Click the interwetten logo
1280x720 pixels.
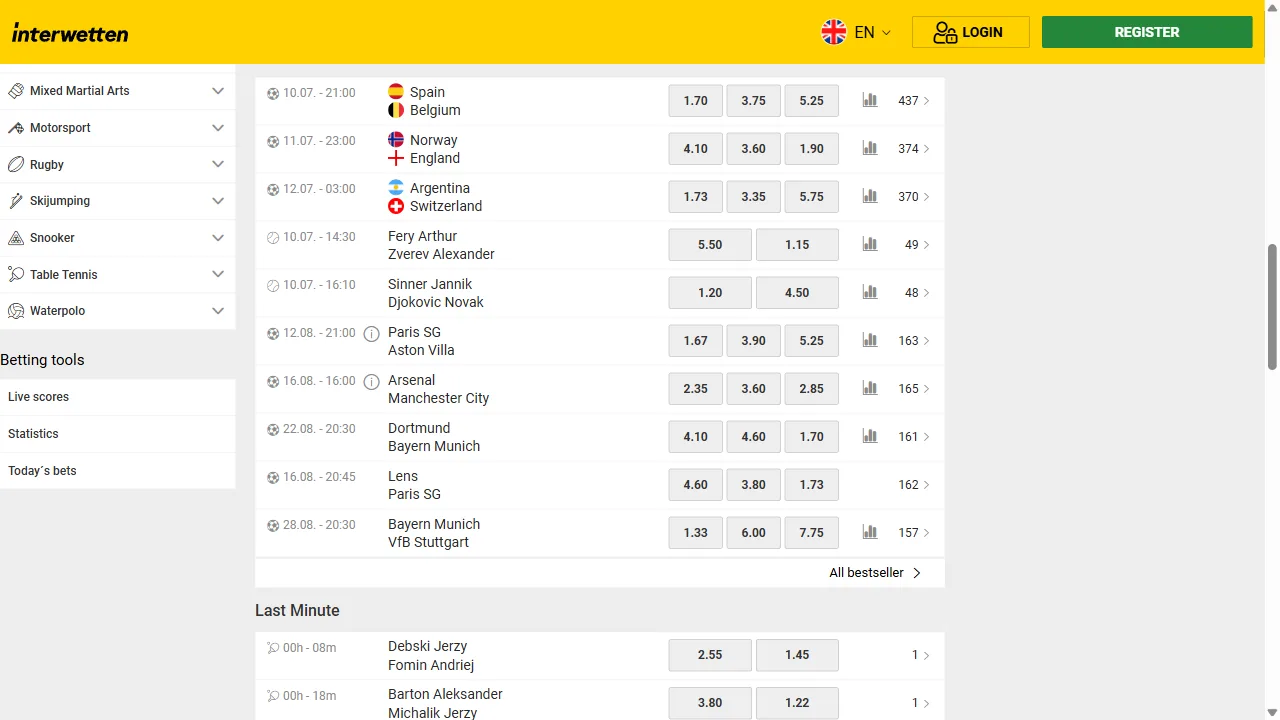70,33
